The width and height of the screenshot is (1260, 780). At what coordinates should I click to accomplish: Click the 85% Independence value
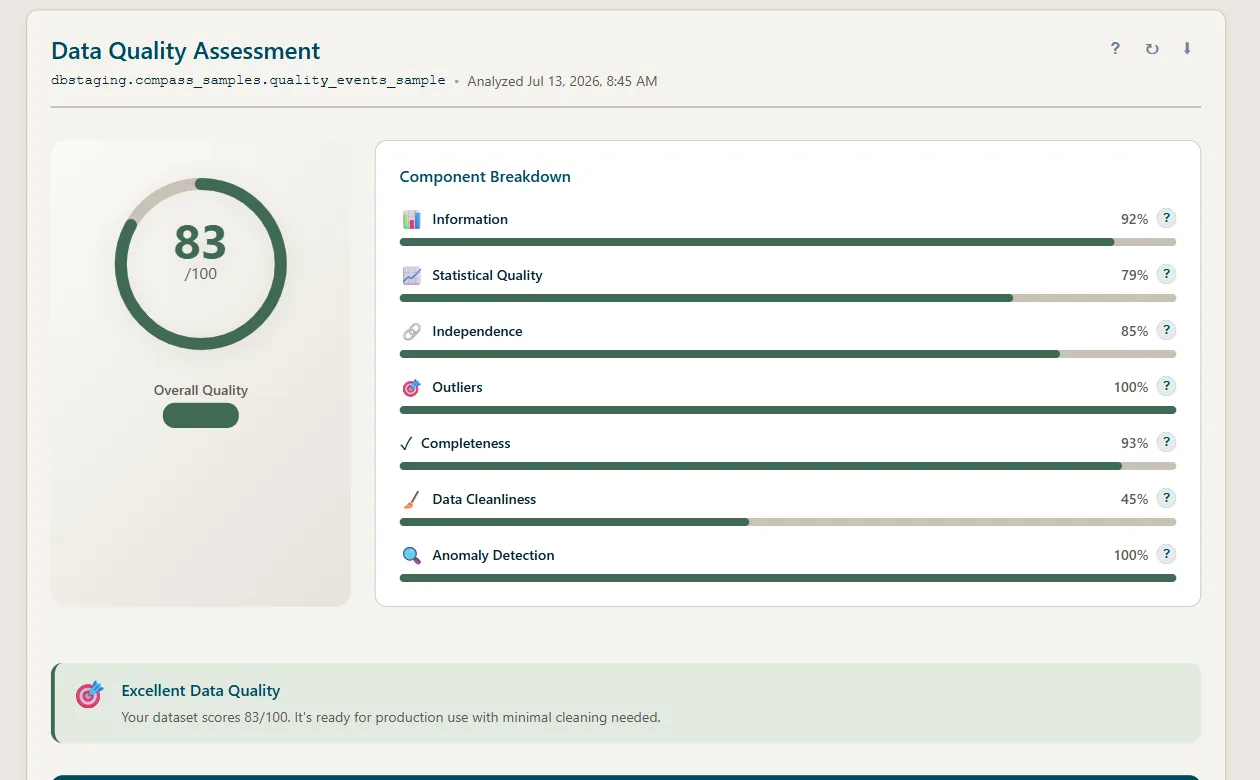[x=1134, y=331]
